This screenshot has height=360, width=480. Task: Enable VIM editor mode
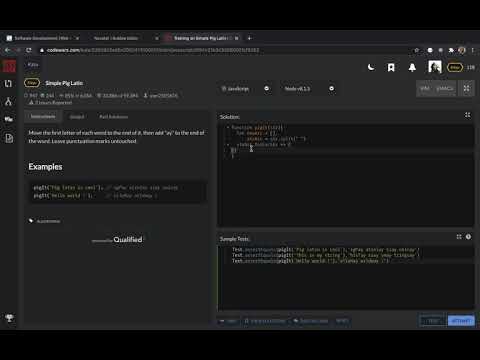tap(425, 88)
